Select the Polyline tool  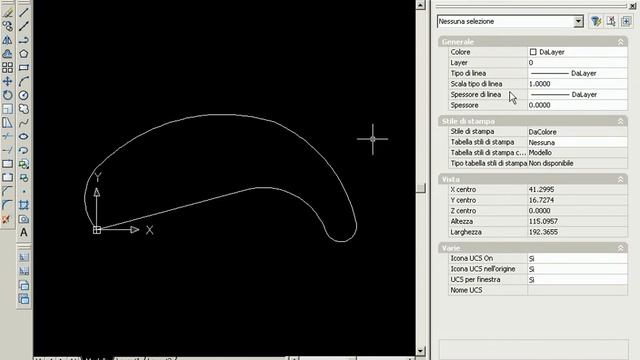pos(24,40)
